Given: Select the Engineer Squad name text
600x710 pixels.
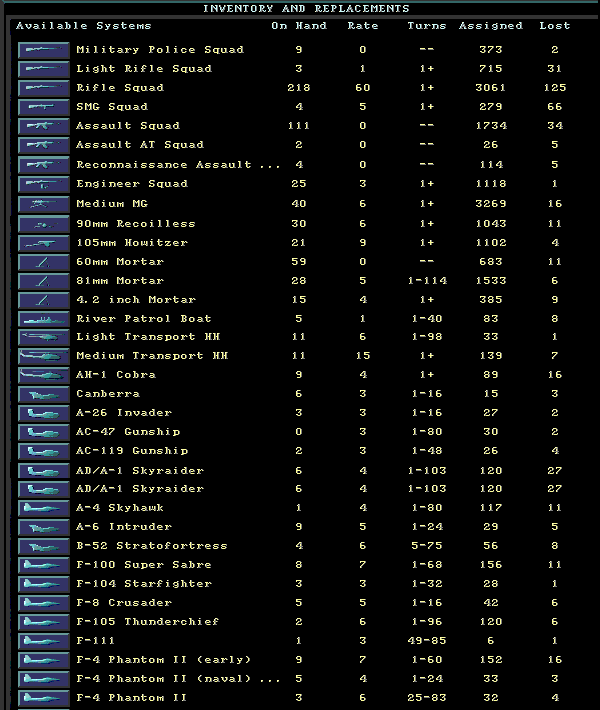Looking at the screenshot, I should point(132,184).
